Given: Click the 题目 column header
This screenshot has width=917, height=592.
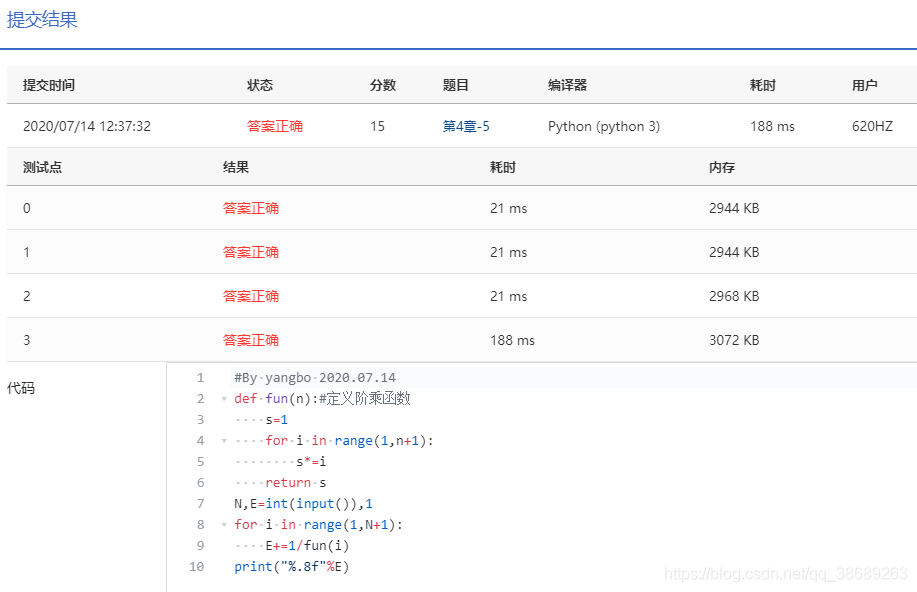Looking at the screenshot, I should 456,85.
